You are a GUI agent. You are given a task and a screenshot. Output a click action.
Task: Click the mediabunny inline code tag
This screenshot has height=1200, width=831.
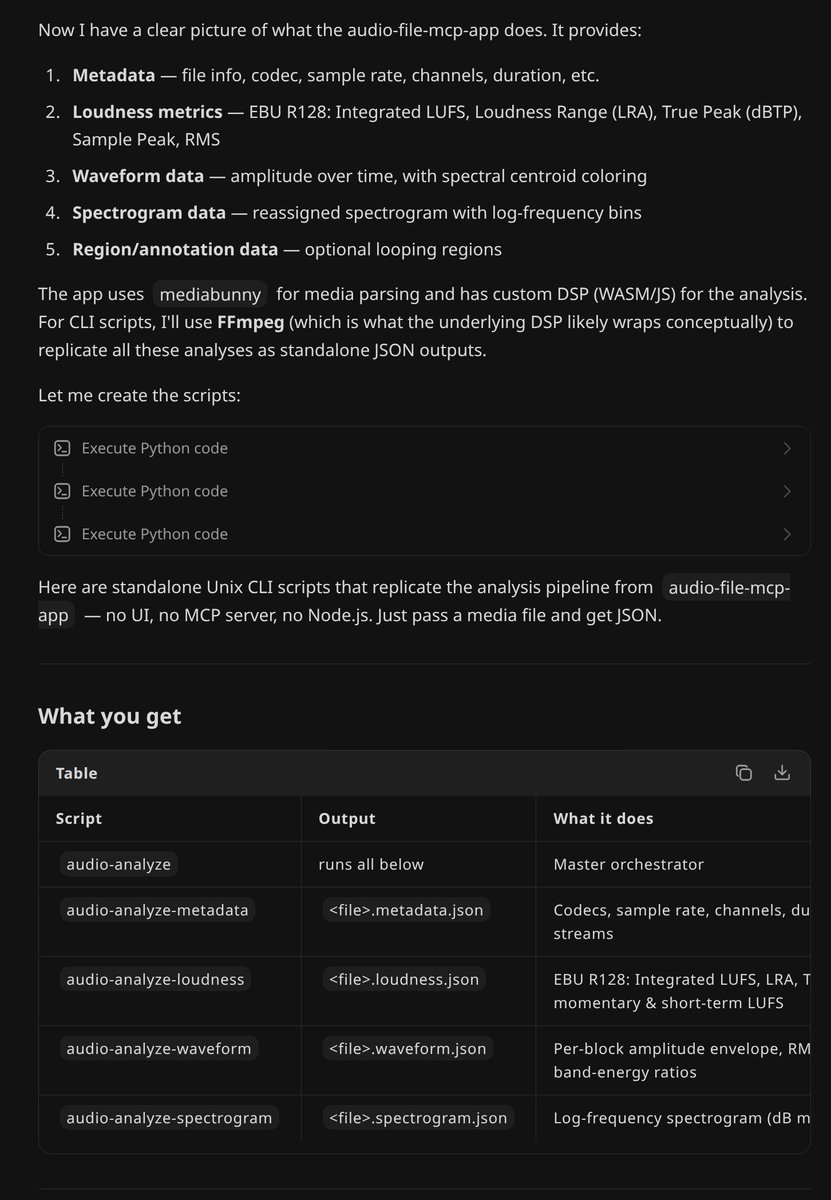click(x=211, y=294)
